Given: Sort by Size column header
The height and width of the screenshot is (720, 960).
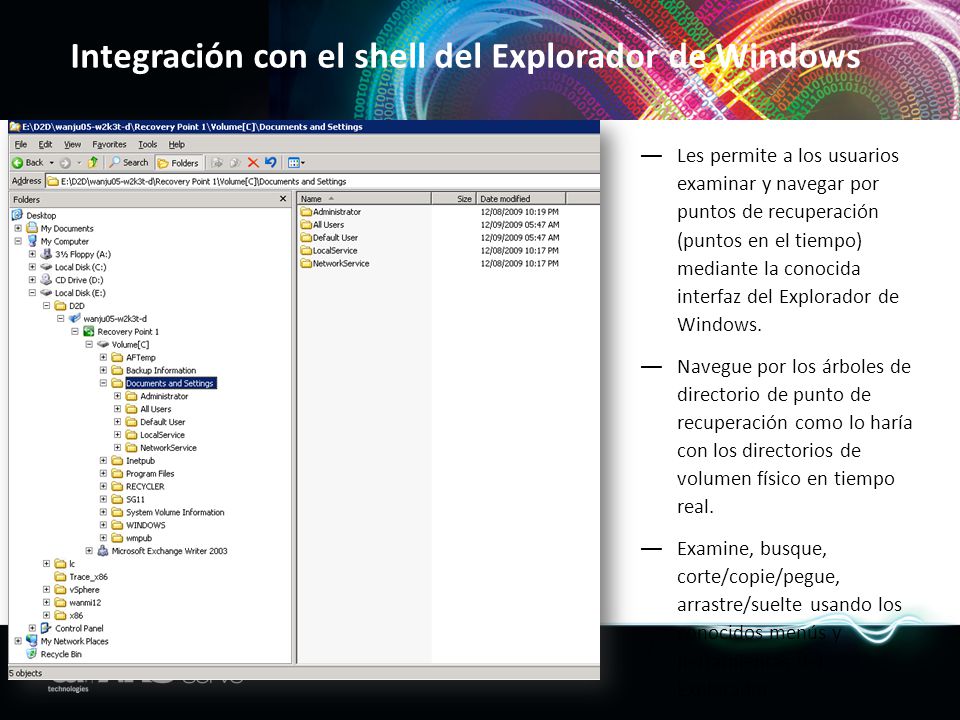Looking at the screenshot, I should pyautogui.click(x=454, y=198).
